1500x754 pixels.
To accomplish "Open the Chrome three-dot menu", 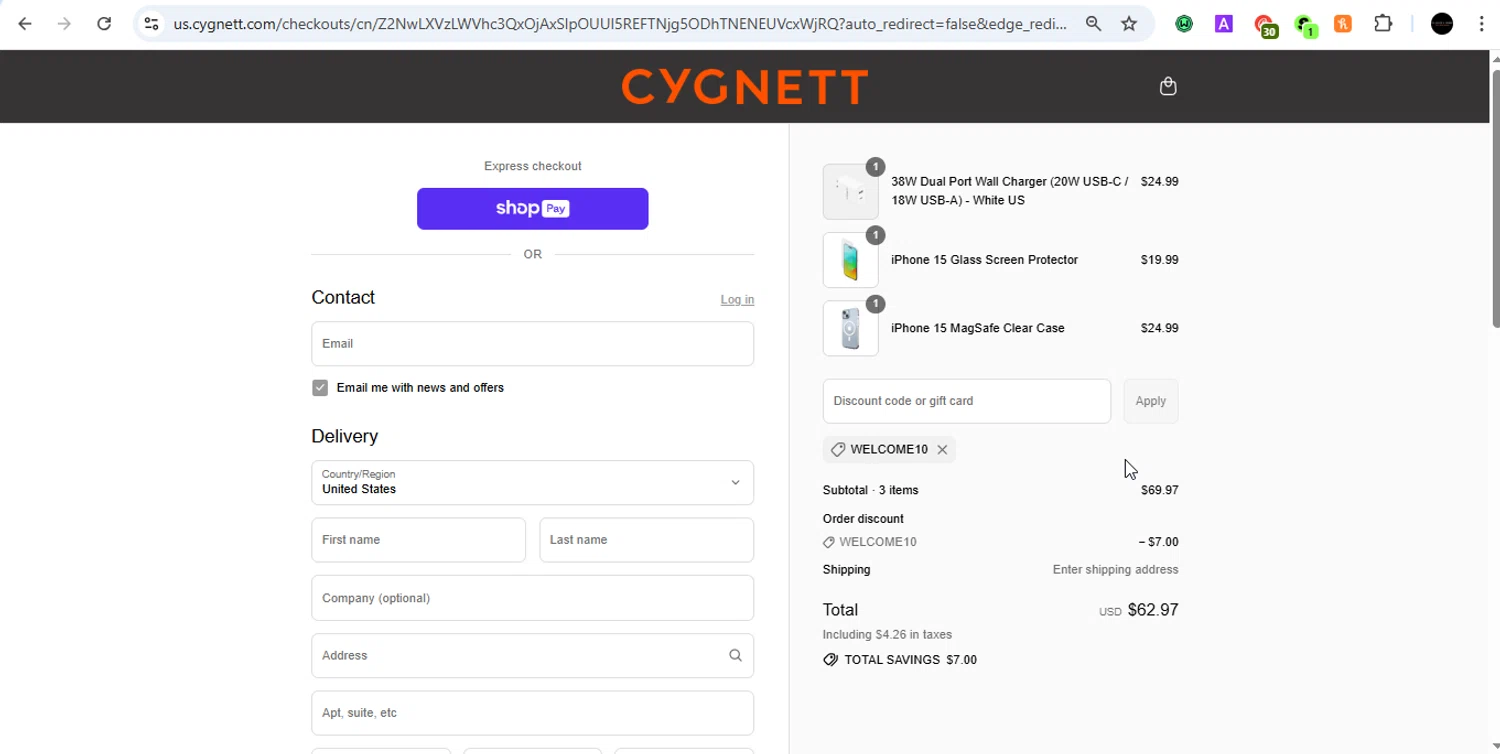I will [1481, 23].
